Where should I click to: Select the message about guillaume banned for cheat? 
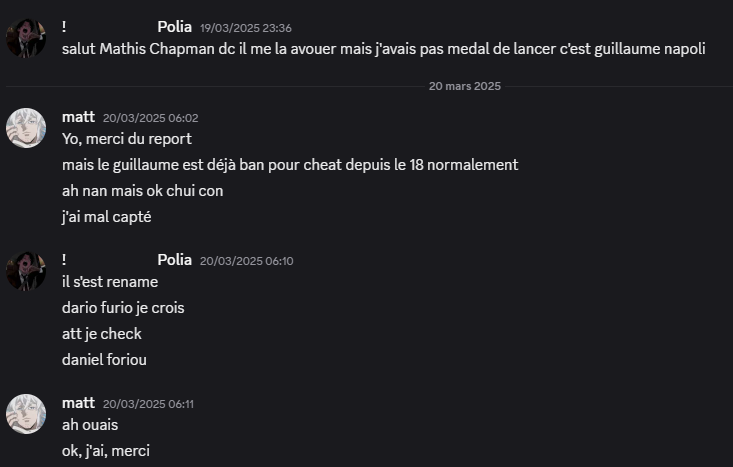tap(290, 164)
